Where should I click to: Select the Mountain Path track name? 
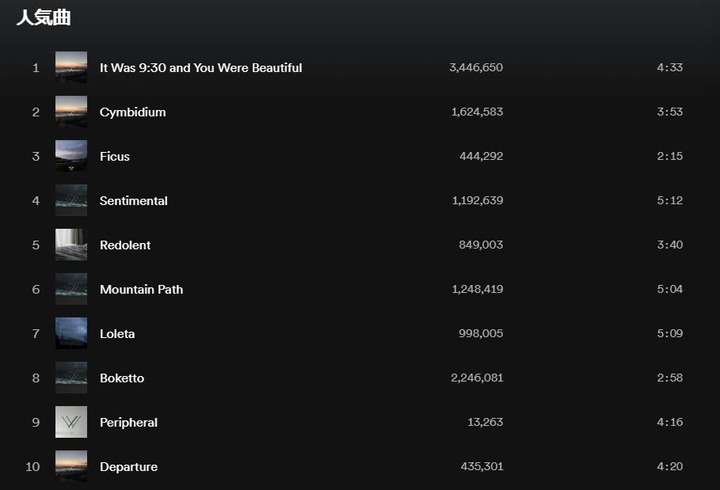[x=141, y=289]
